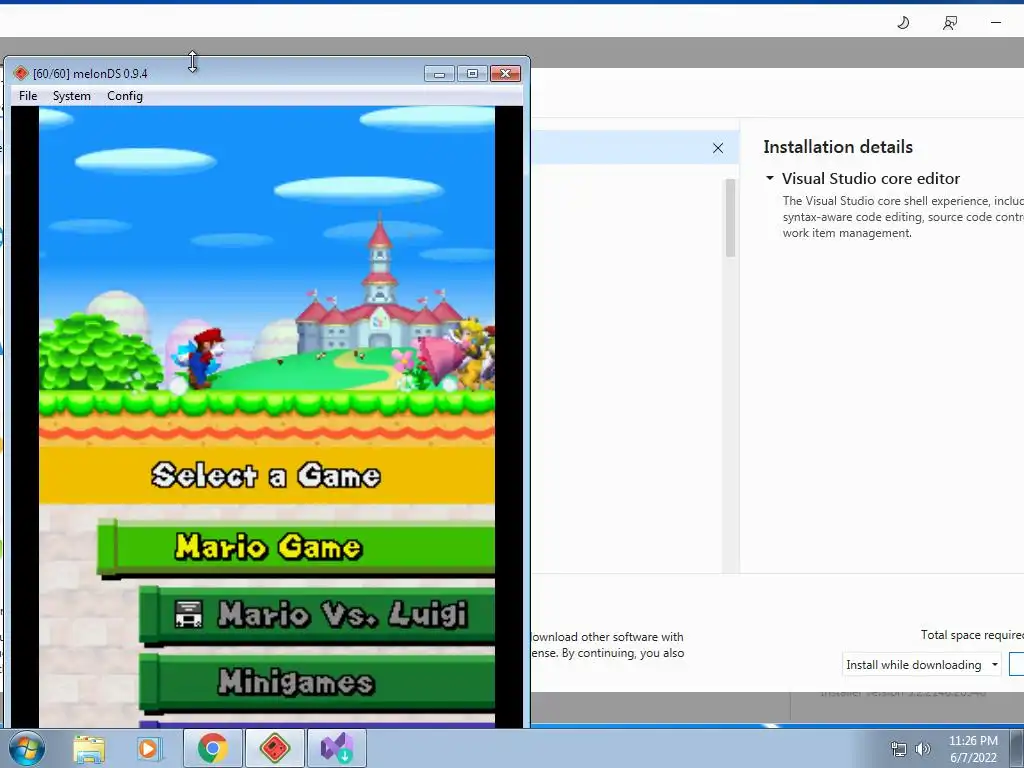Maximize the melonDS window
The image size is (1024, 768).
(x=472, y=74)
